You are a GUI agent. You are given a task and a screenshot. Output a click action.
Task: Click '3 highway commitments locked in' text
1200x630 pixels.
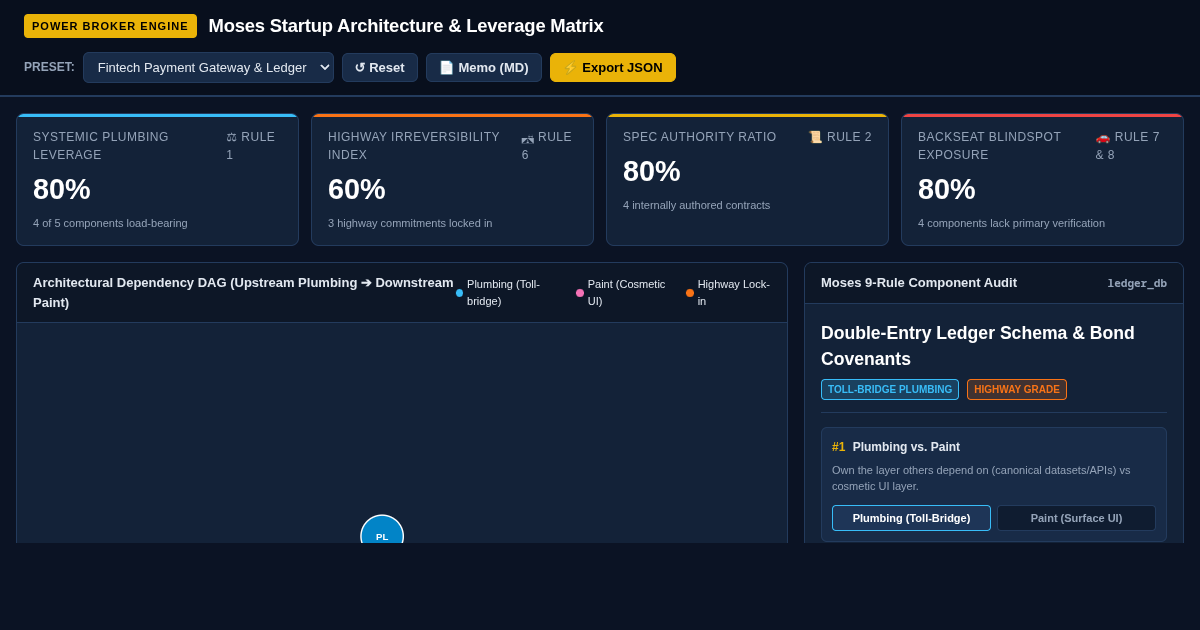click(x=410, y=223)
